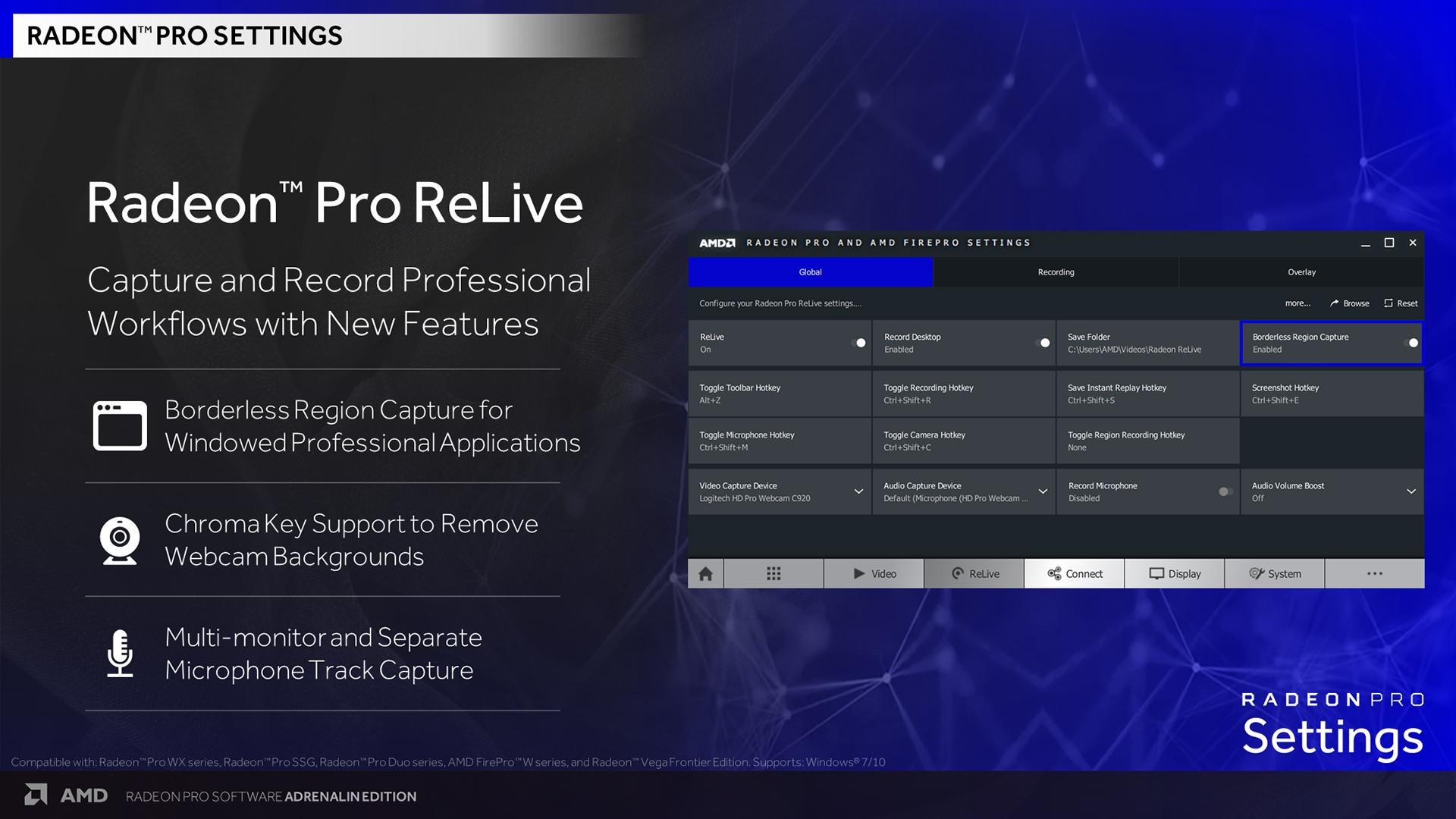Close the Radeon Pro Settings window
The height and width of the screenshot is (819, 1456).
tap(1413, 243)
